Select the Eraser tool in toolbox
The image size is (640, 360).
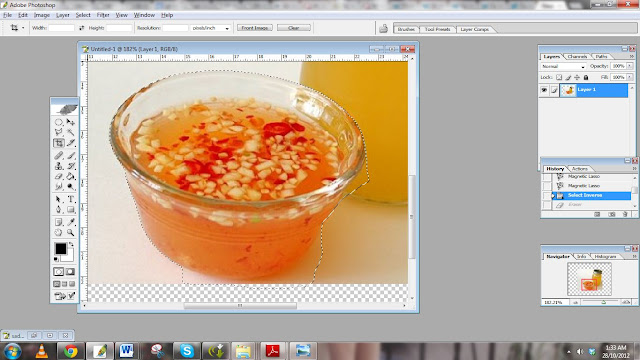click(x=59, y=176)
